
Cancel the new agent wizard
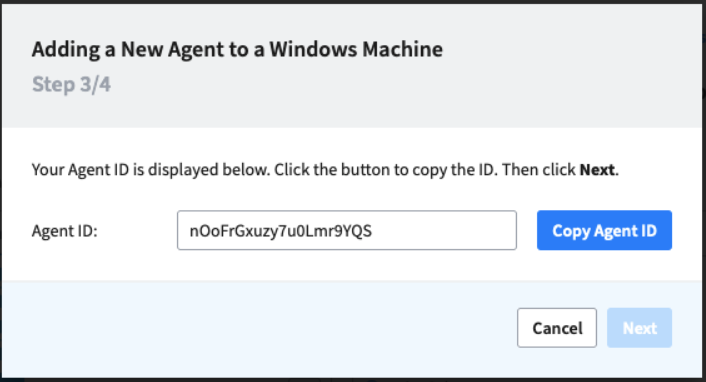[x=557, y=327]
